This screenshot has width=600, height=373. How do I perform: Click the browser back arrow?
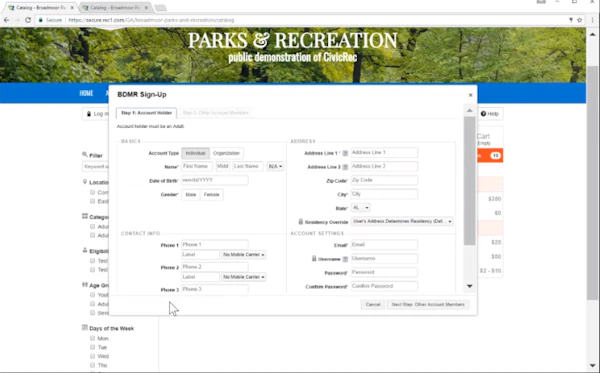pyautogui.click(x=7, y=20)
